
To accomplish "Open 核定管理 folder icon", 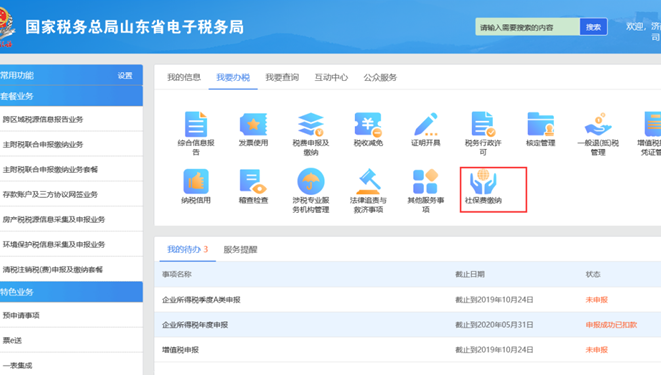I will point(540,124).
